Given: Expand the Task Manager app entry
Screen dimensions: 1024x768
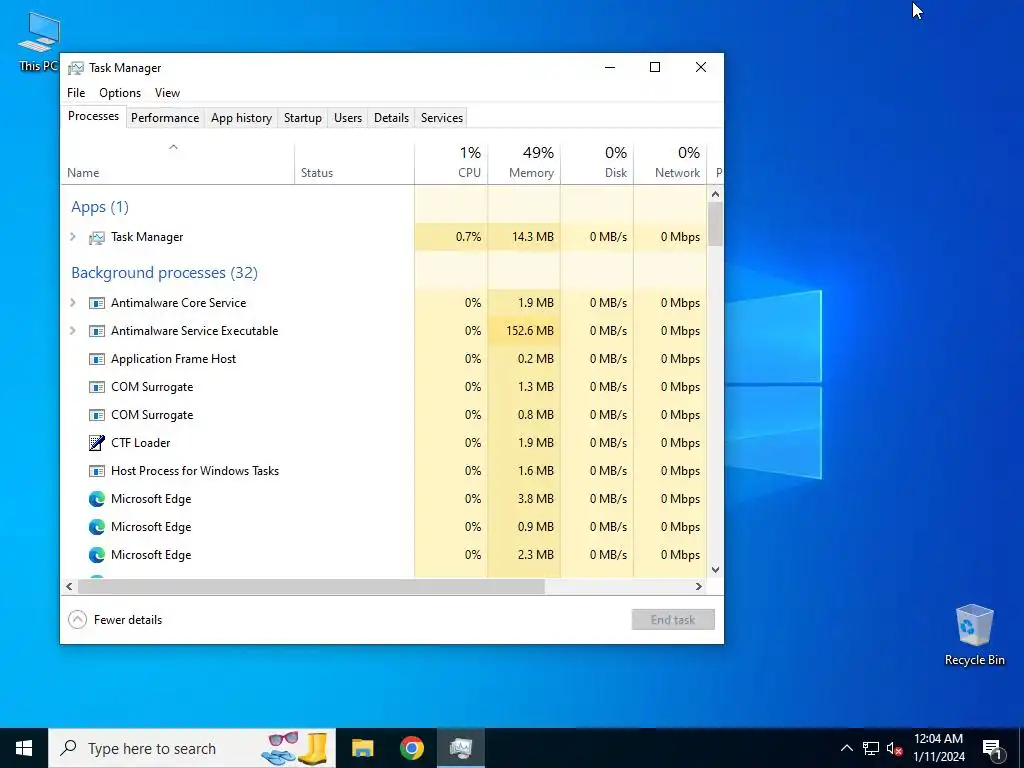Looking at the screenshot, I should pyautogui.click(x=73, y=237).
